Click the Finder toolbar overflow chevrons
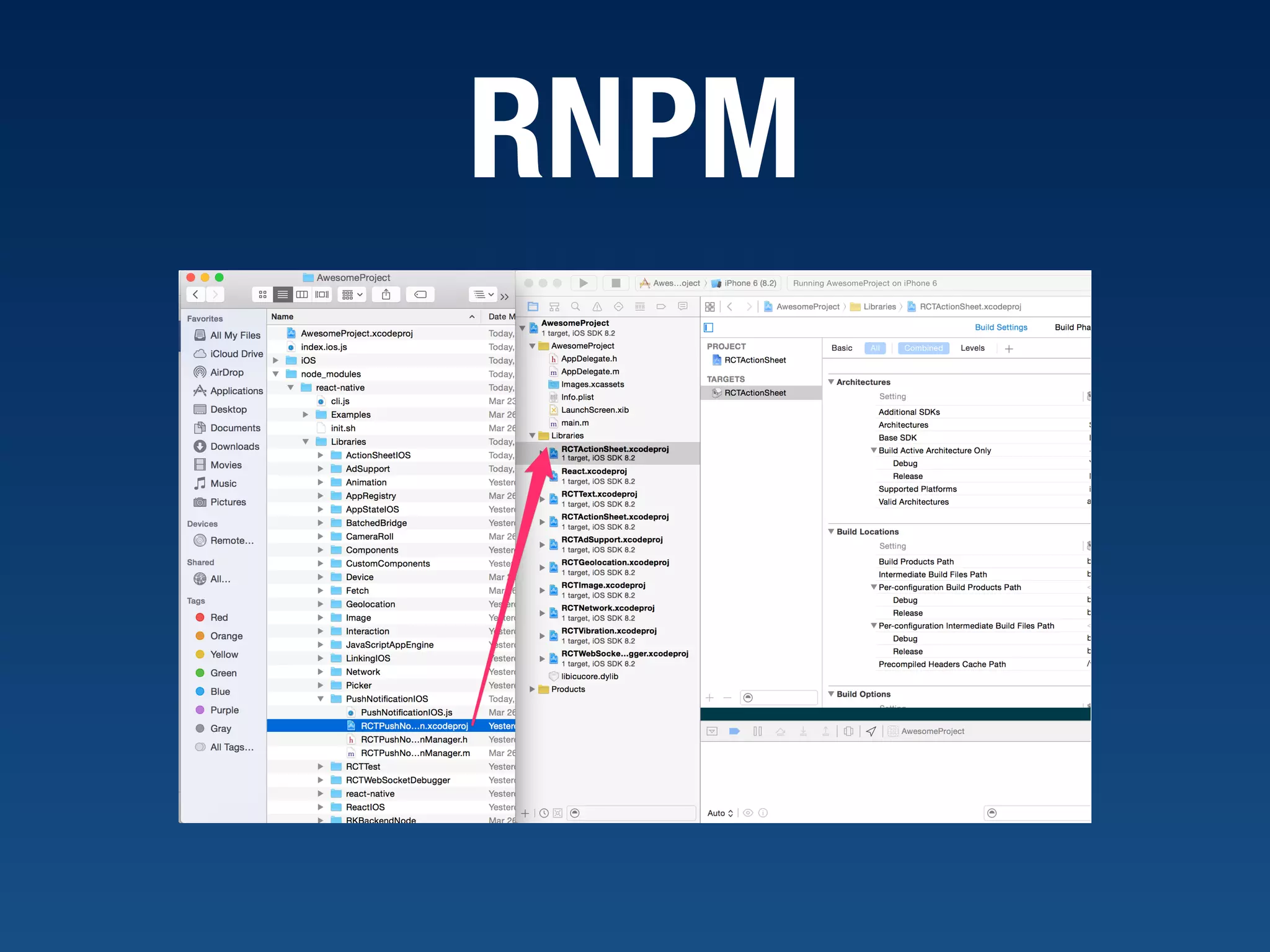Viewport: 1270px width, 952px height. pos(505,296)
